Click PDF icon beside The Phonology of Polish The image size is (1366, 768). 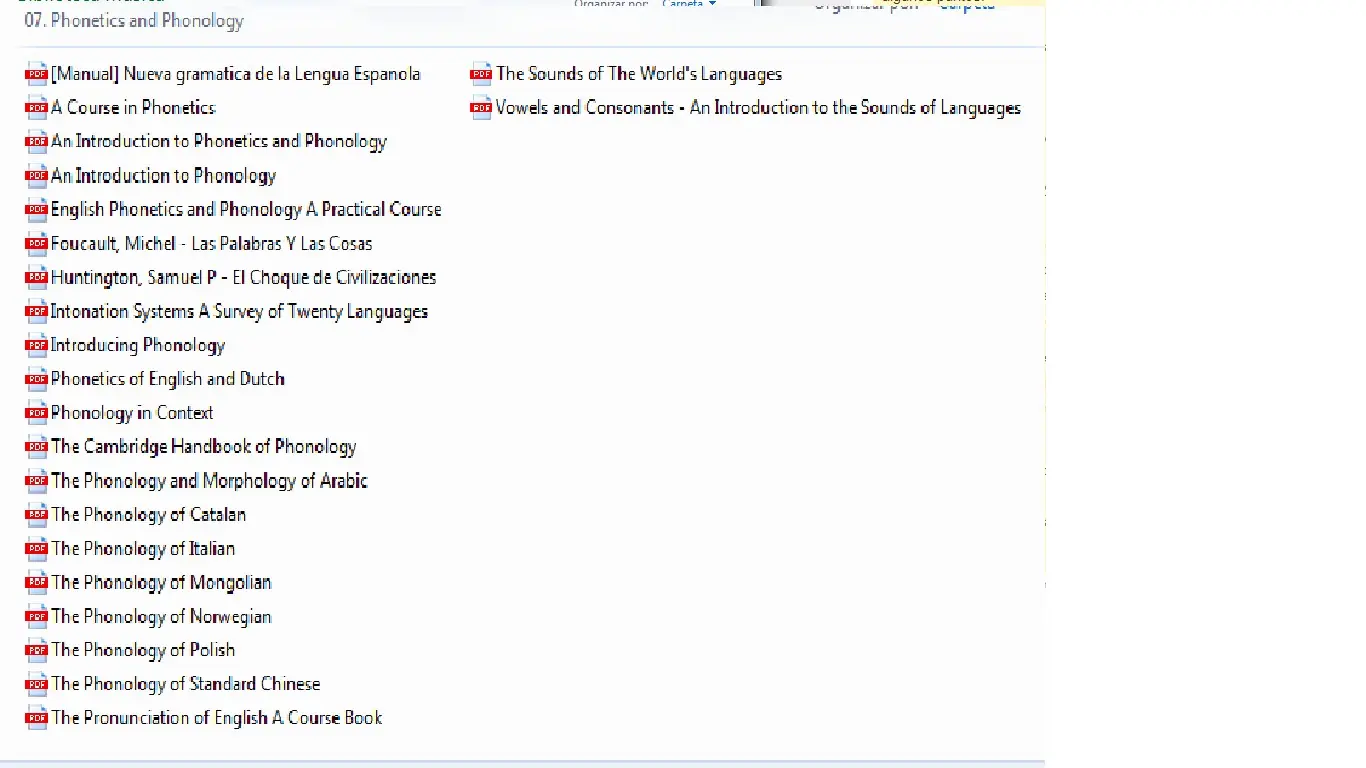point(37,650)
